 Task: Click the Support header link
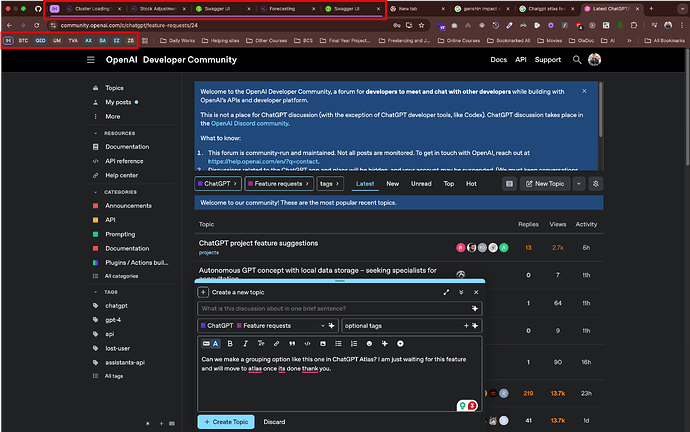pos(548,60)
